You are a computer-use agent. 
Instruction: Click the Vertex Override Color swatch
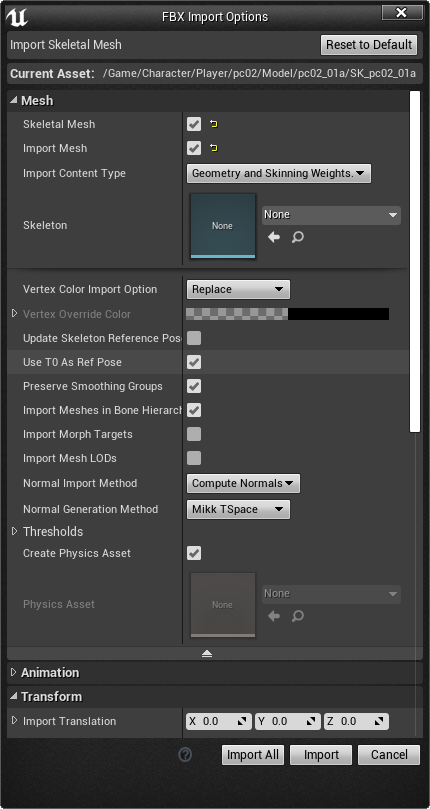287,314
